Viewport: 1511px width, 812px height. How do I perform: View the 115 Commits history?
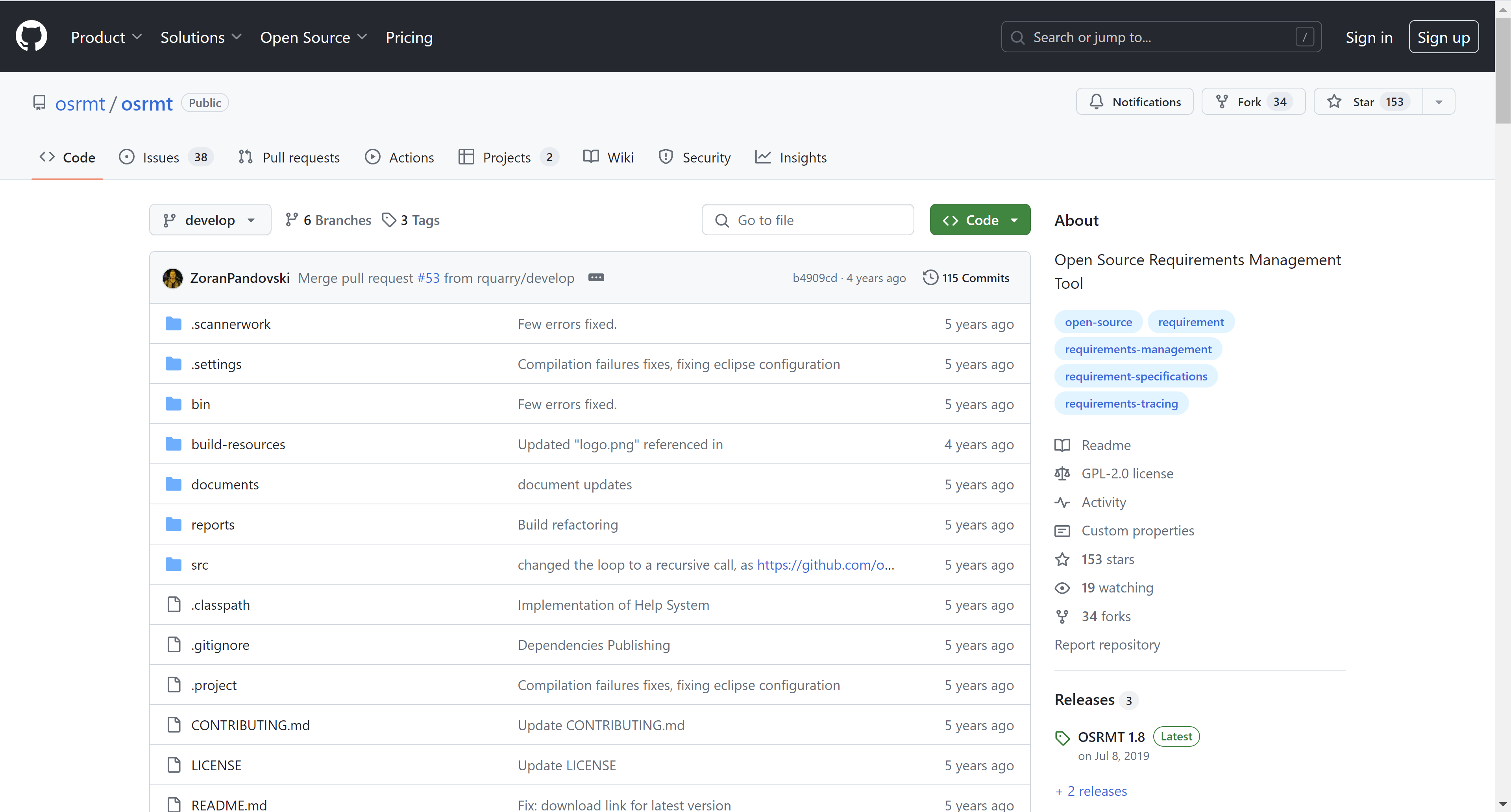[x=966, y=277]
